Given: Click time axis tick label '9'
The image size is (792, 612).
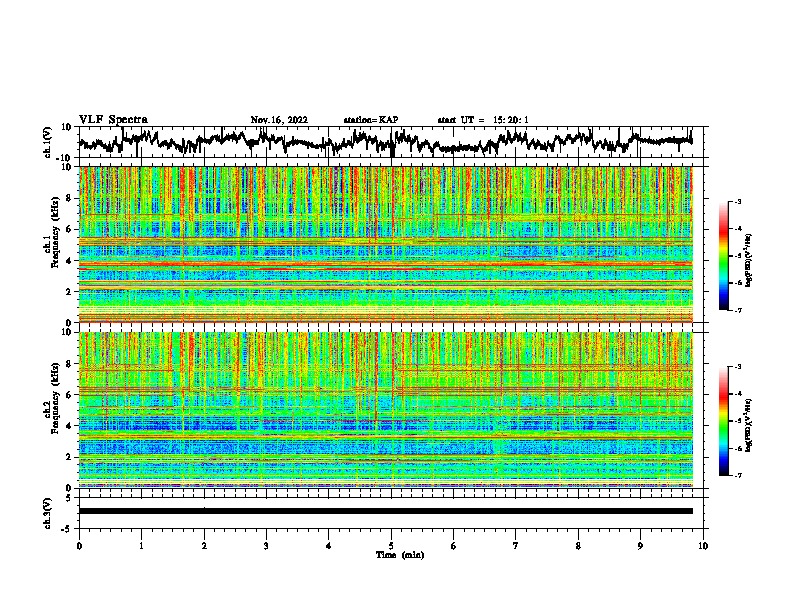Looking at the screenshot, I should click(x=640, y=546).
